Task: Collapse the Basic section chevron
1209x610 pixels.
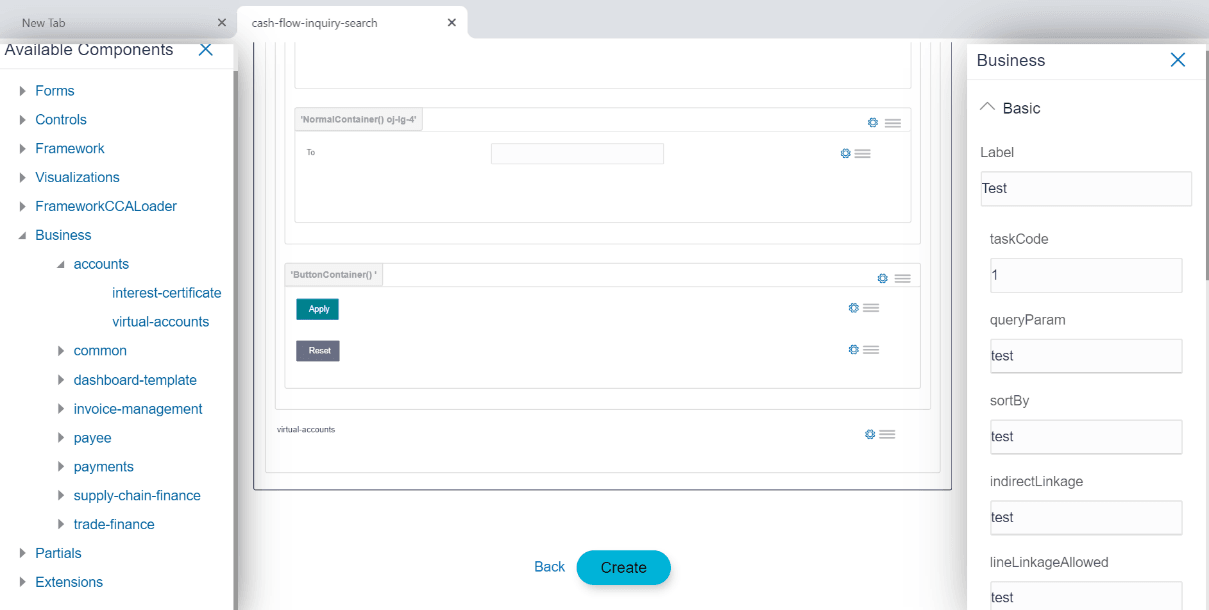Action: point(988,107)
